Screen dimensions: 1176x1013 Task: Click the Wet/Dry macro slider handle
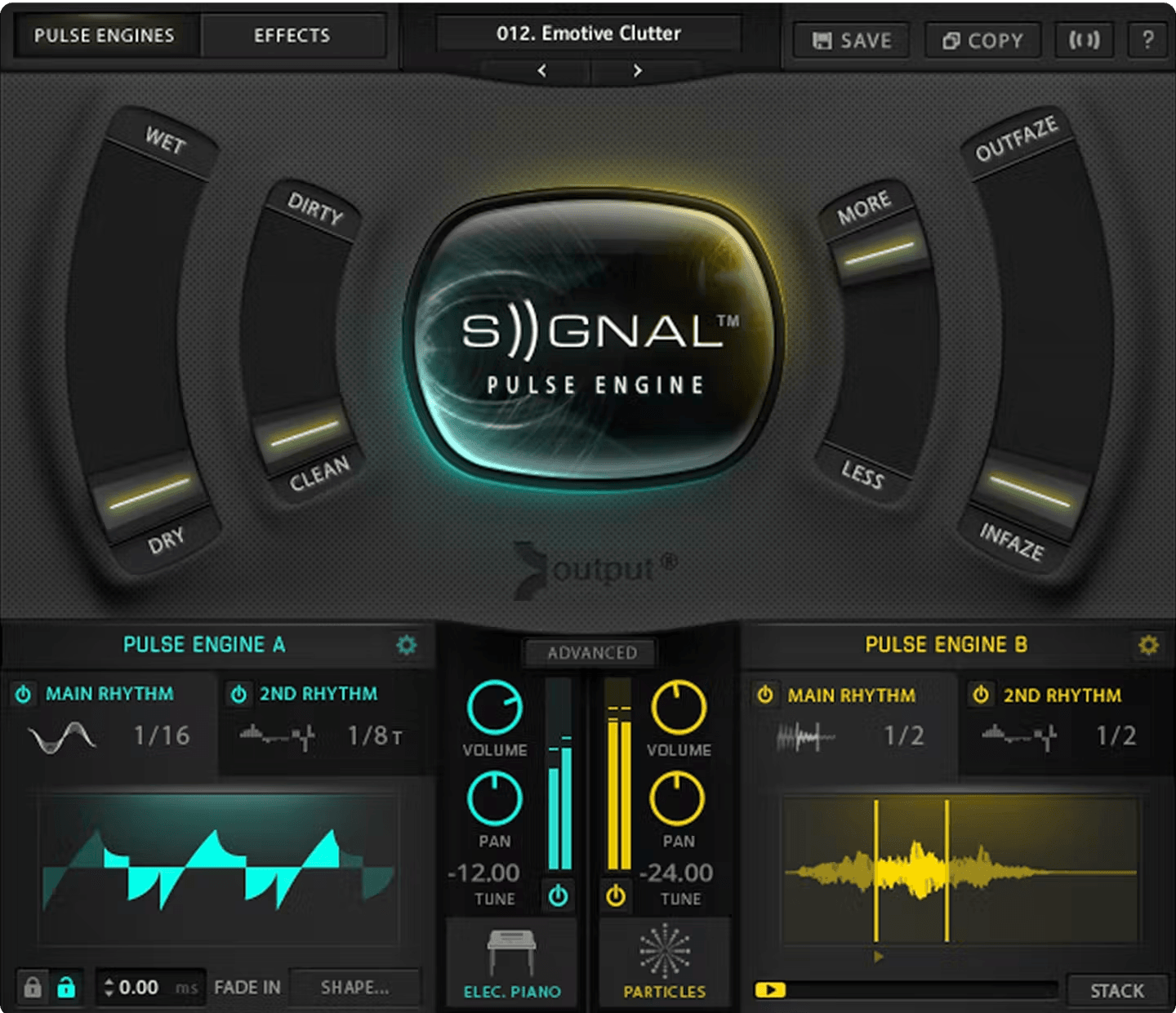point(149,494)
